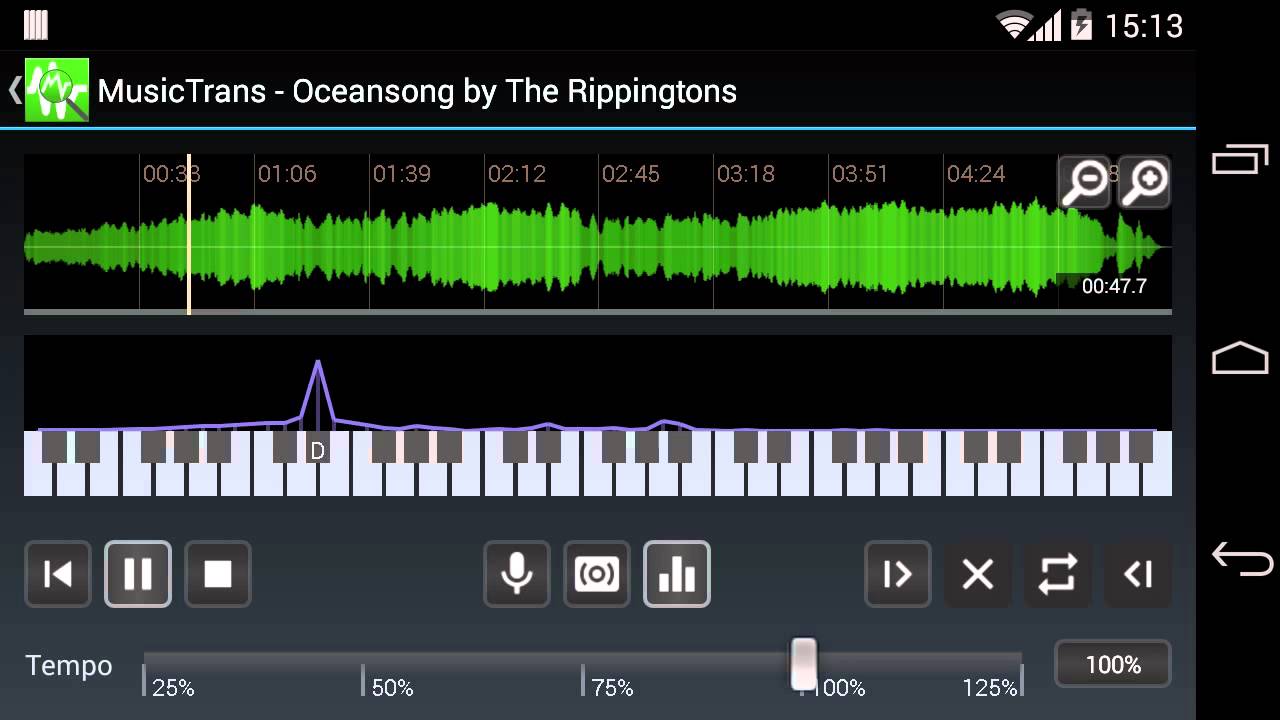
Task: Seek to 01:39 in the waveform
Action: pyautogui.click(x=402, y=174)
